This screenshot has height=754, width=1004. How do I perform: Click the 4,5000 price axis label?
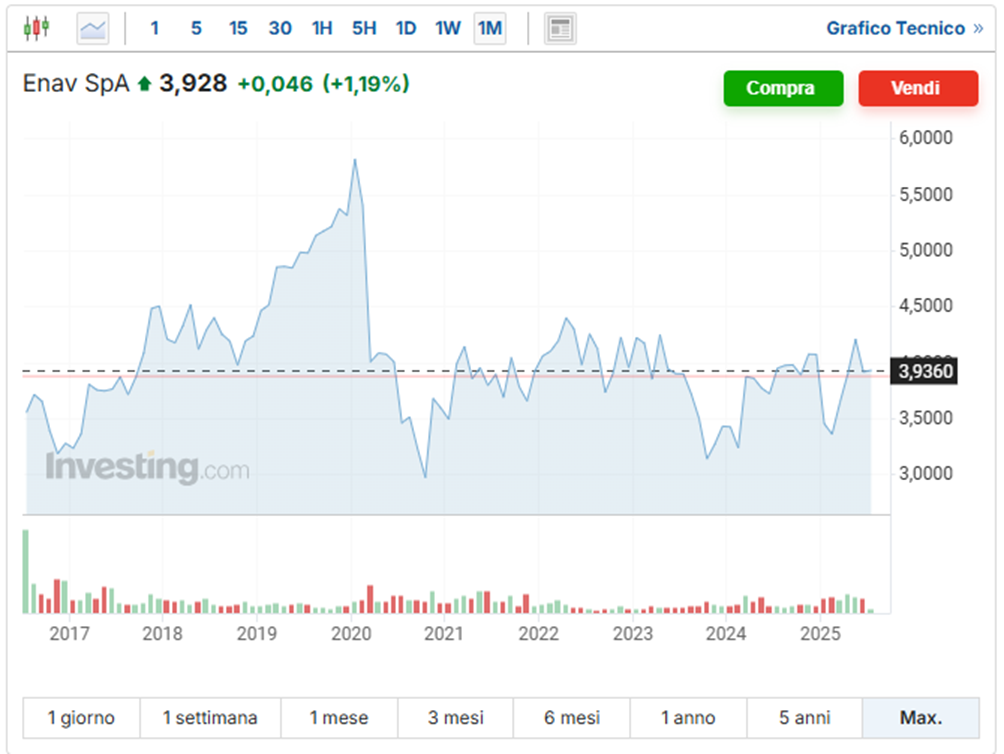(926, 305)
